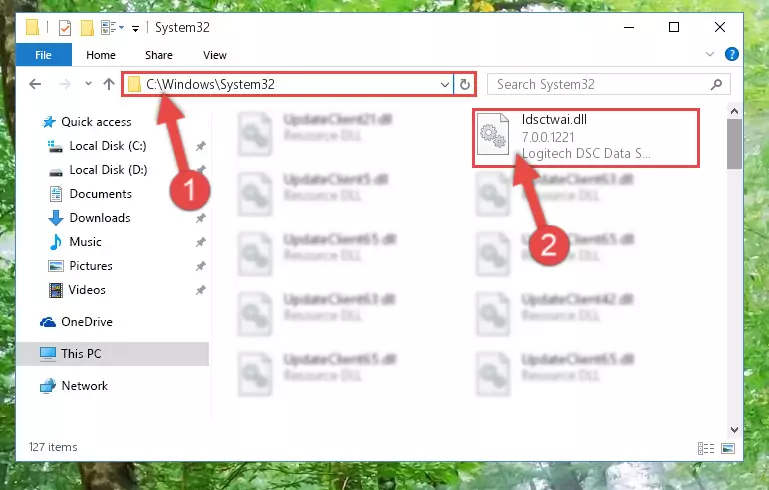This screenshot has height=490, width=769.
Task: Select Network in the navigation pane
Action: (x=74, y=386)
